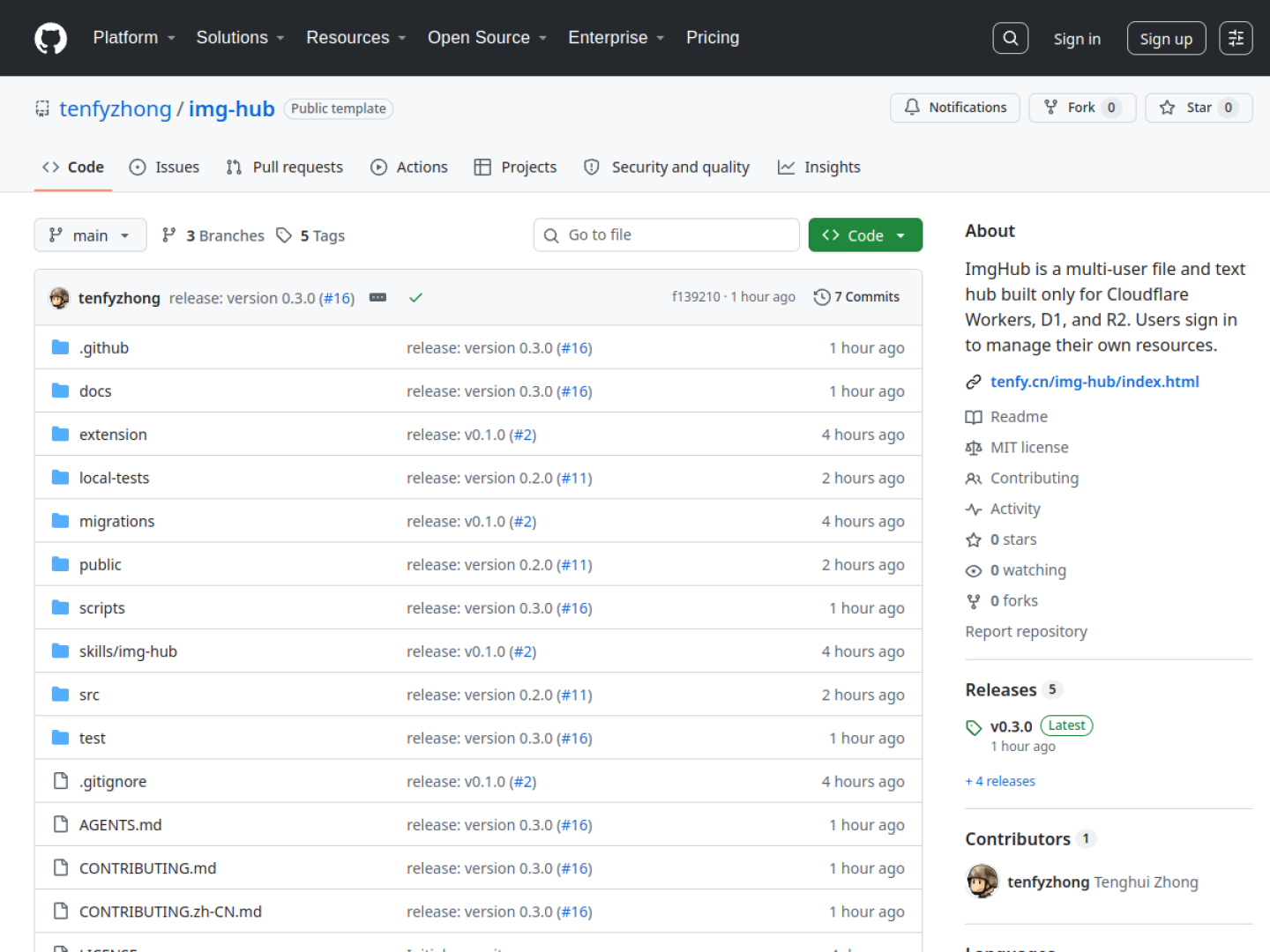Open the tenfyzhong owner link

coord(116,108)
